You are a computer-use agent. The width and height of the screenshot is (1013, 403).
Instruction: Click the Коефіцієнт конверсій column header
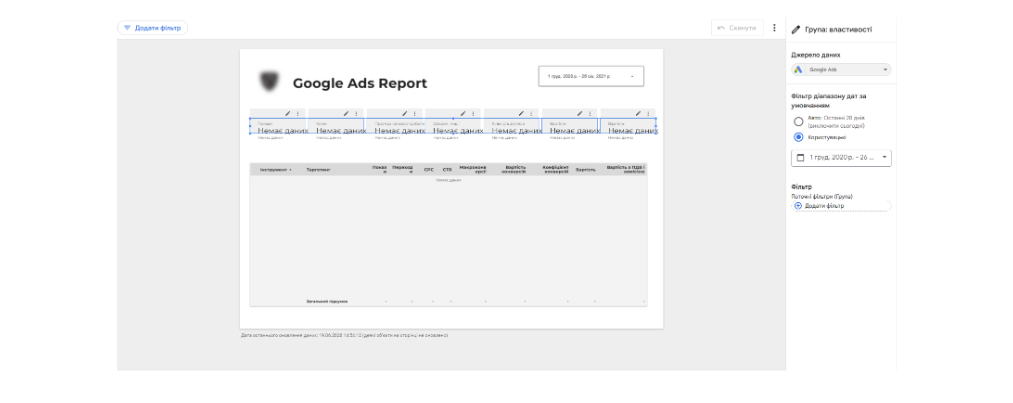click(556, 169)
